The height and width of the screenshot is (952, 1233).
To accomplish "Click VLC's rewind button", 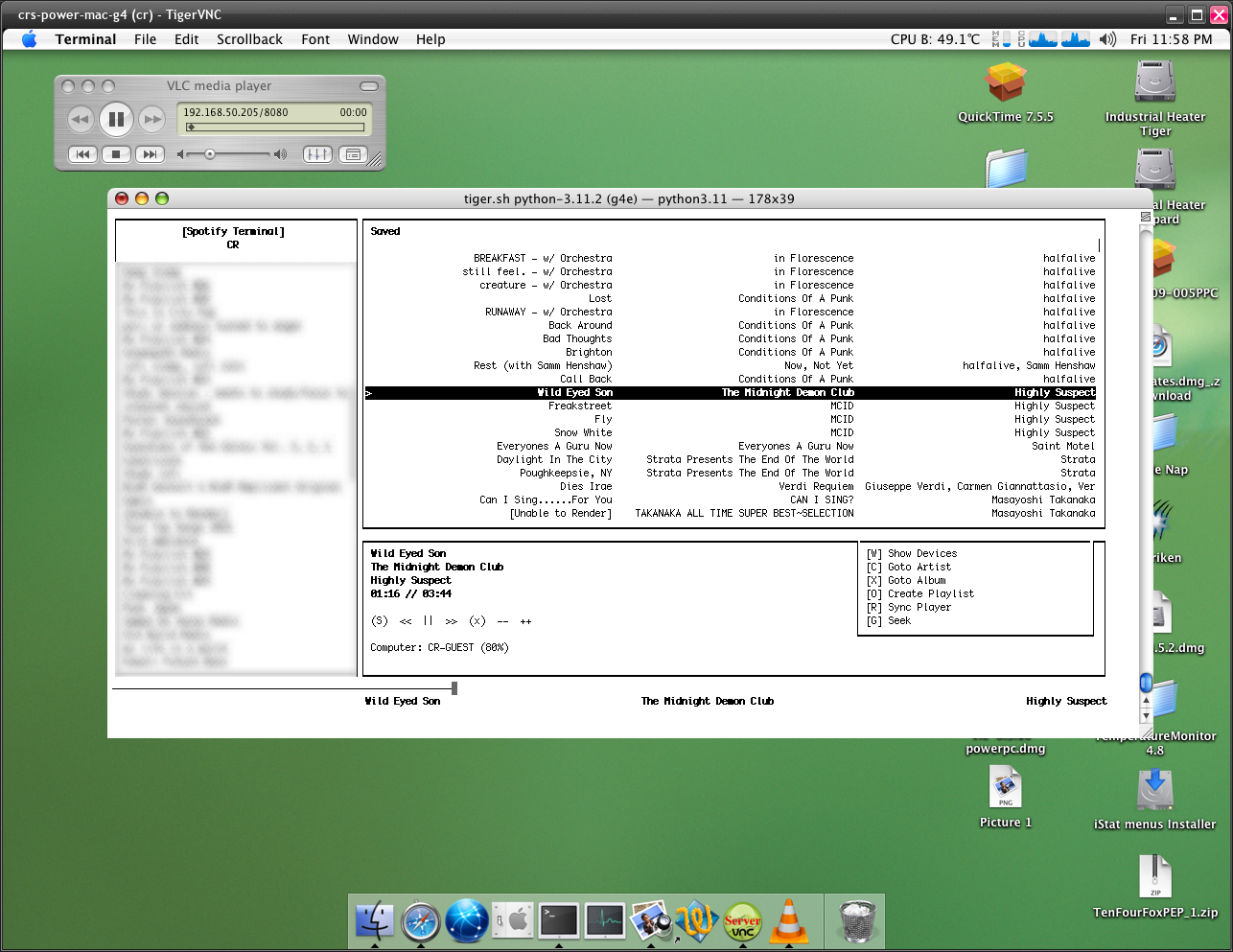I will tap(81, 120).
